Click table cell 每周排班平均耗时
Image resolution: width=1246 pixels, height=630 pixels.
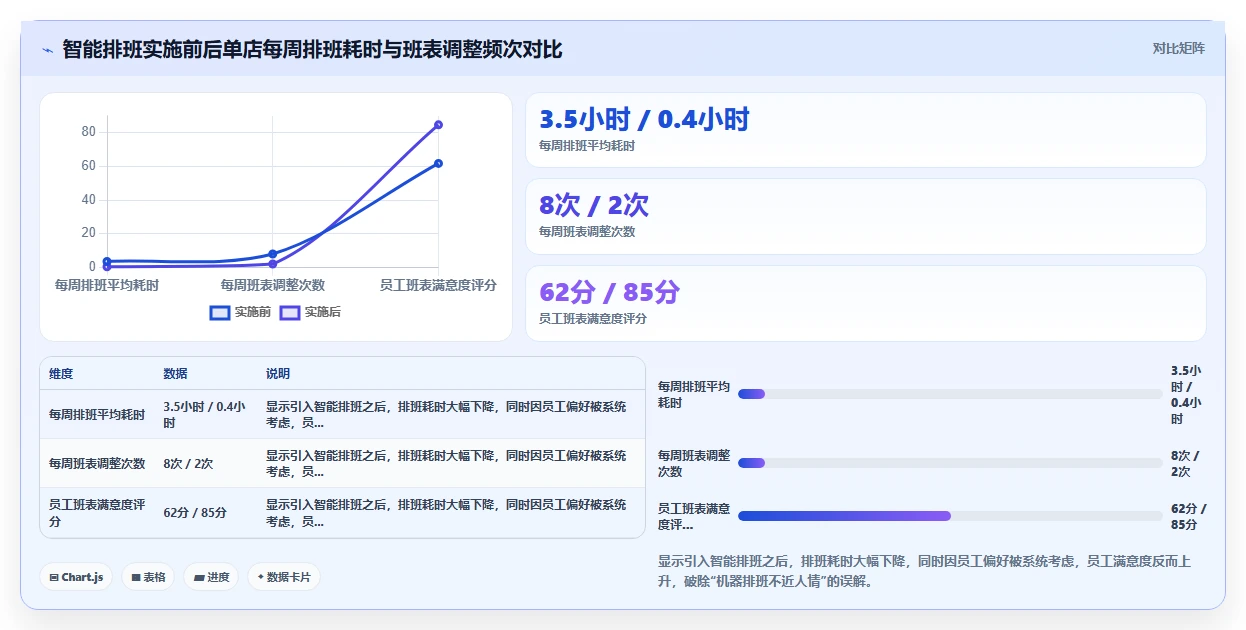coord(97,414)
